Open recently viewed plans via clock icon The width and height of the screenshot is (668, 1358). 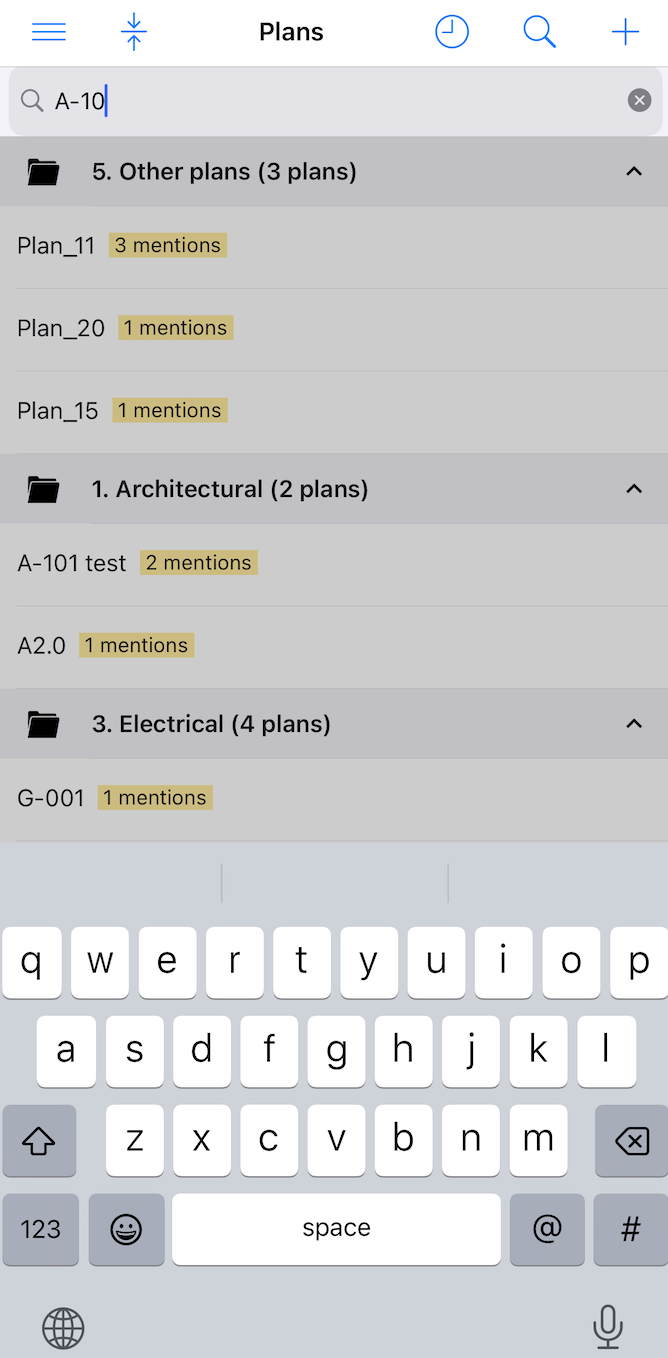point(451,31)
